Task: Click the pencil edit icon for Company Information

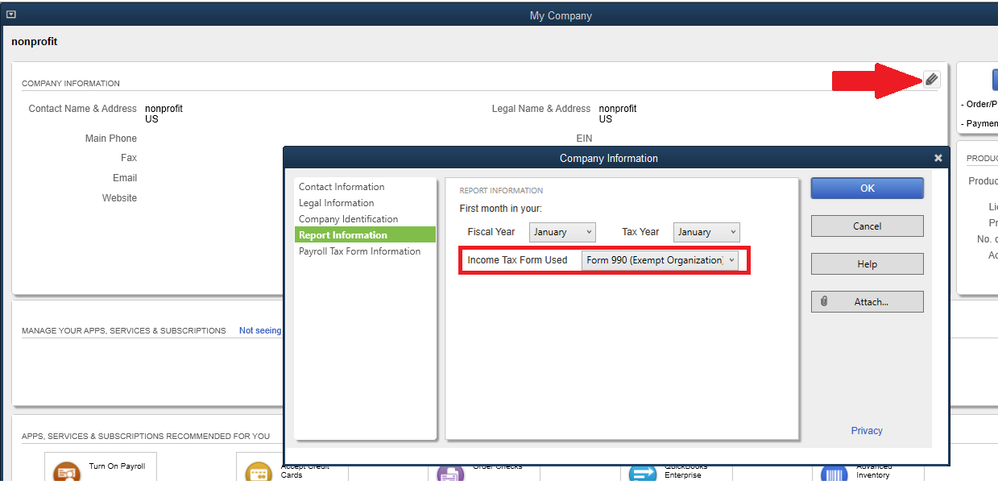Action: point(931,80)
